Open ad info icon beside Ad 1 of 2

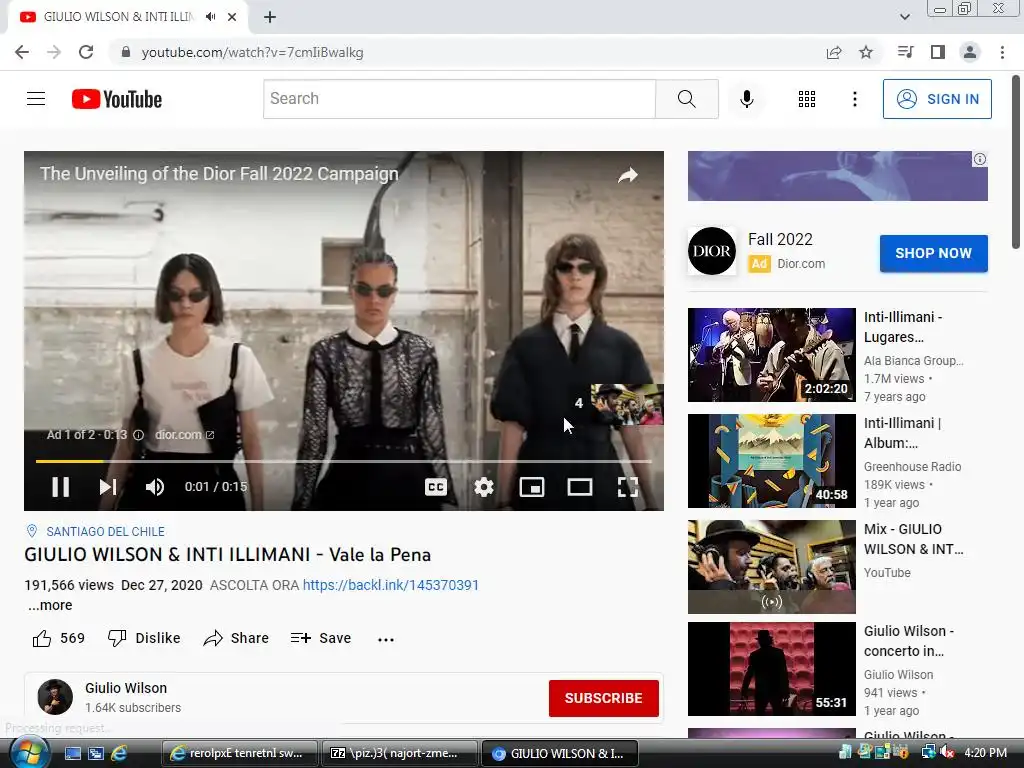[x=138, y=435]
